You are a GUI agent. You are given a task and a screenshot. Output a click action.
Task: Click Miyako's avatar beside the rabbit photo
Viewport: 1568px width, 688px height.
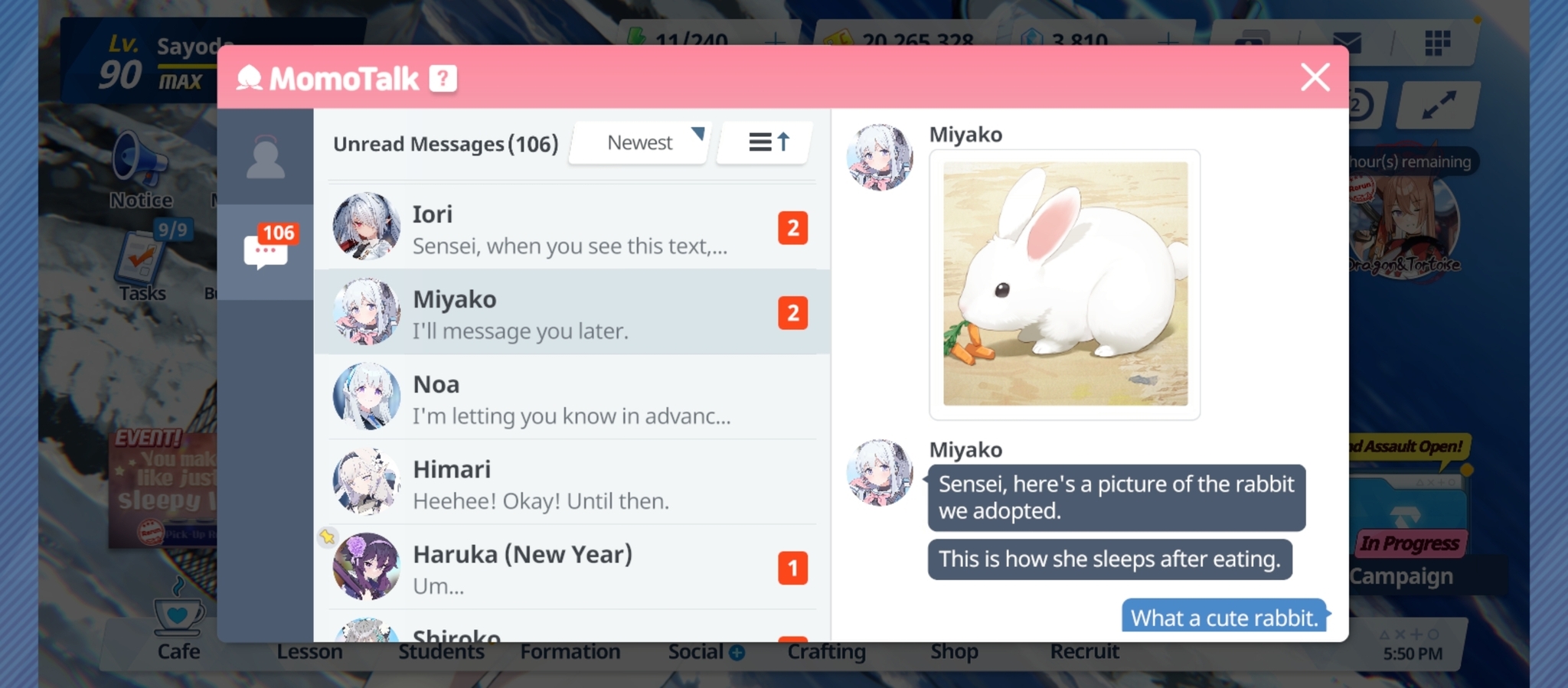(879, 158)
